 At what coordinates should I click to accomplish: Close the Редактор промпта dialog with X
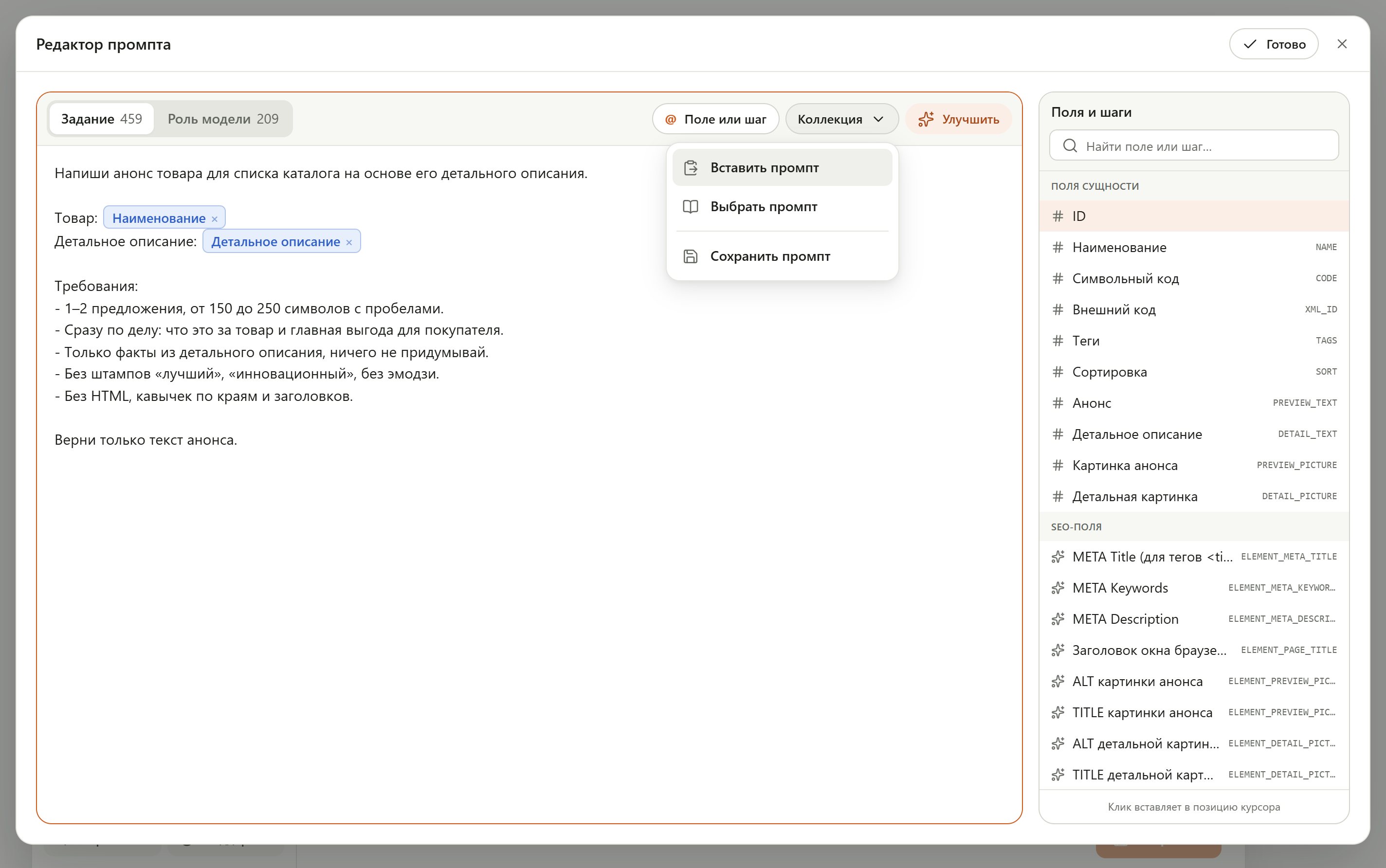[x=1342, y=44]
